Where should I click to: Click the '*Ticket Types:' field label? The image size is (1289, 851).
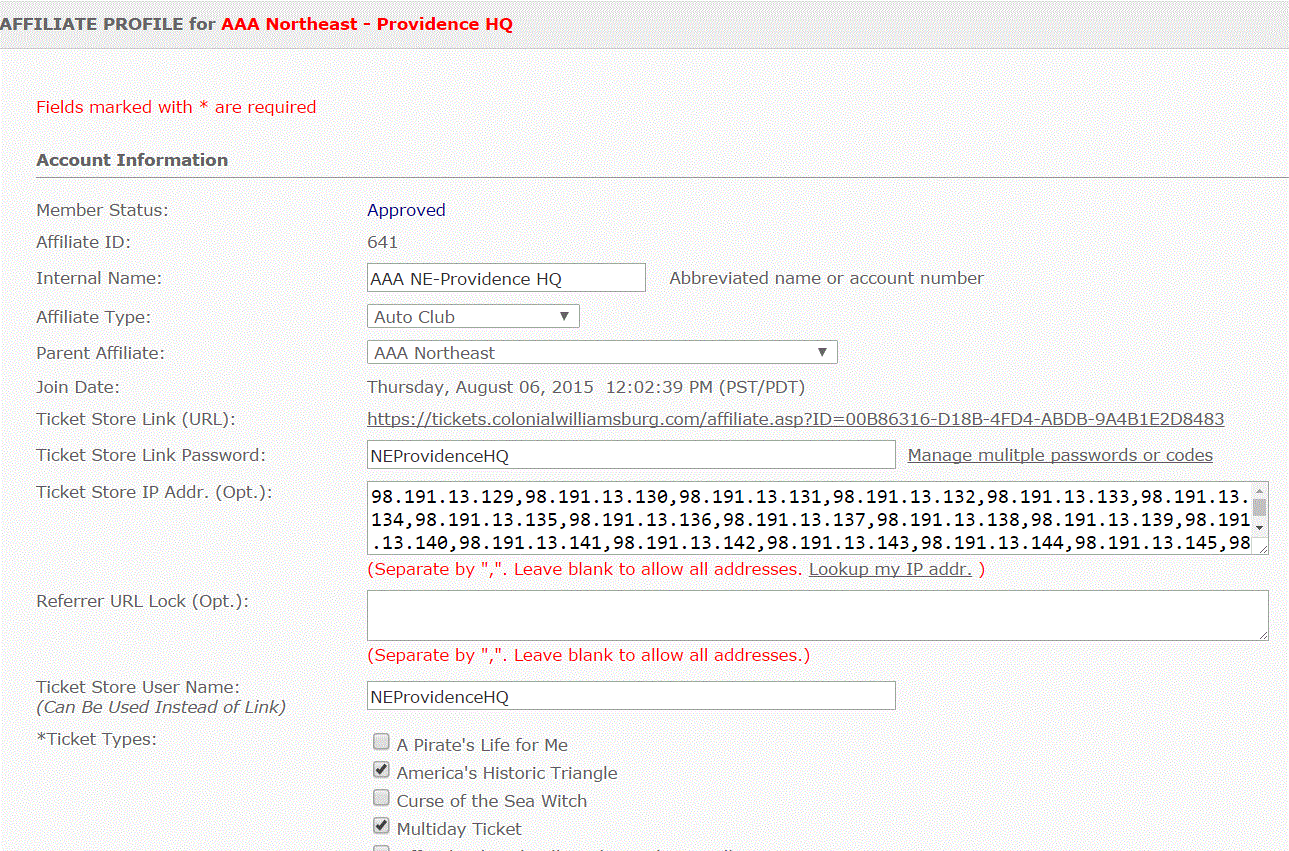coord(97,740)
